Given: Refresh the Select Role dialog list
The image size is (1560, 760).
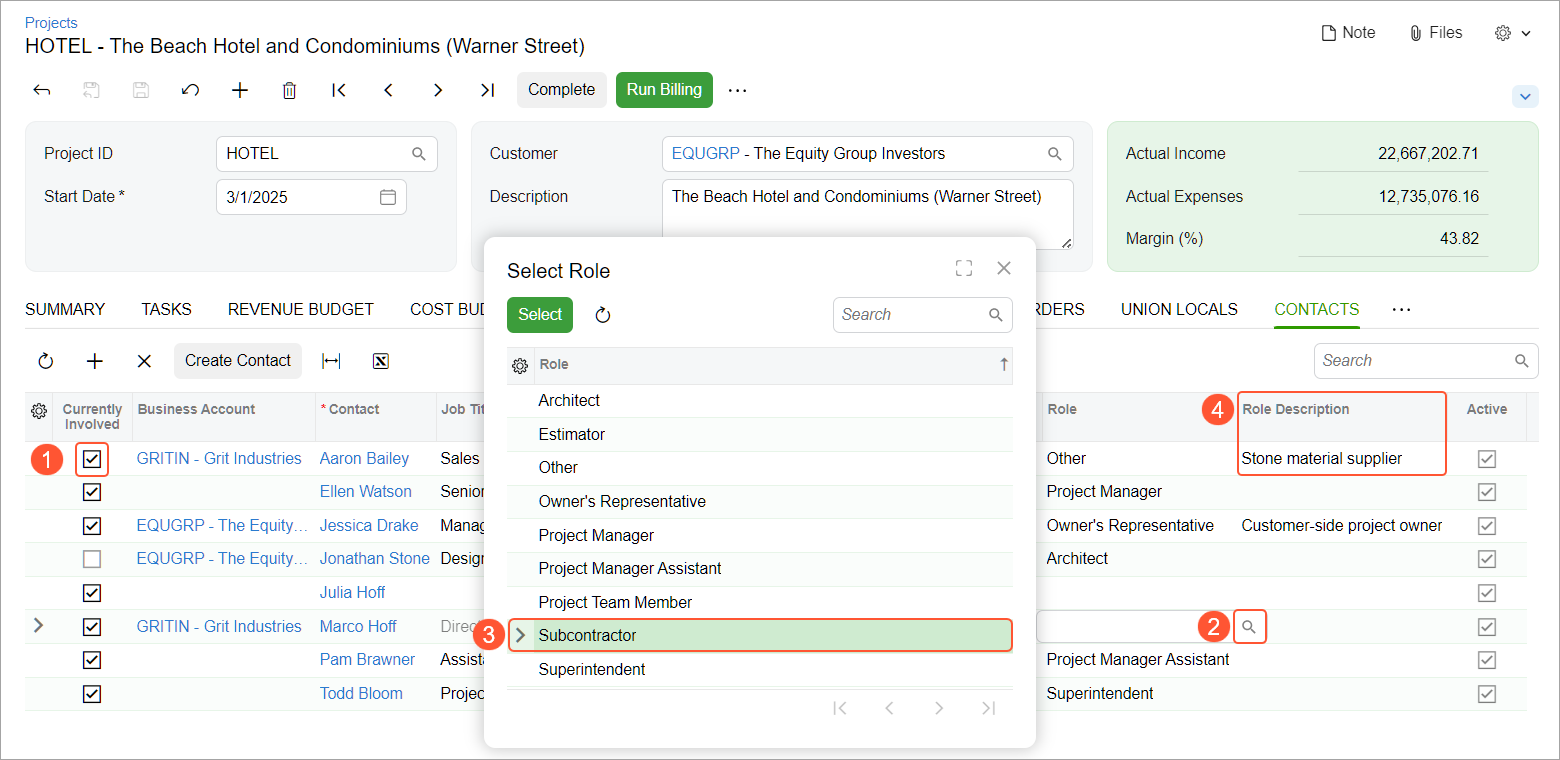Looking at the screenshot, I should pos(603,315).
